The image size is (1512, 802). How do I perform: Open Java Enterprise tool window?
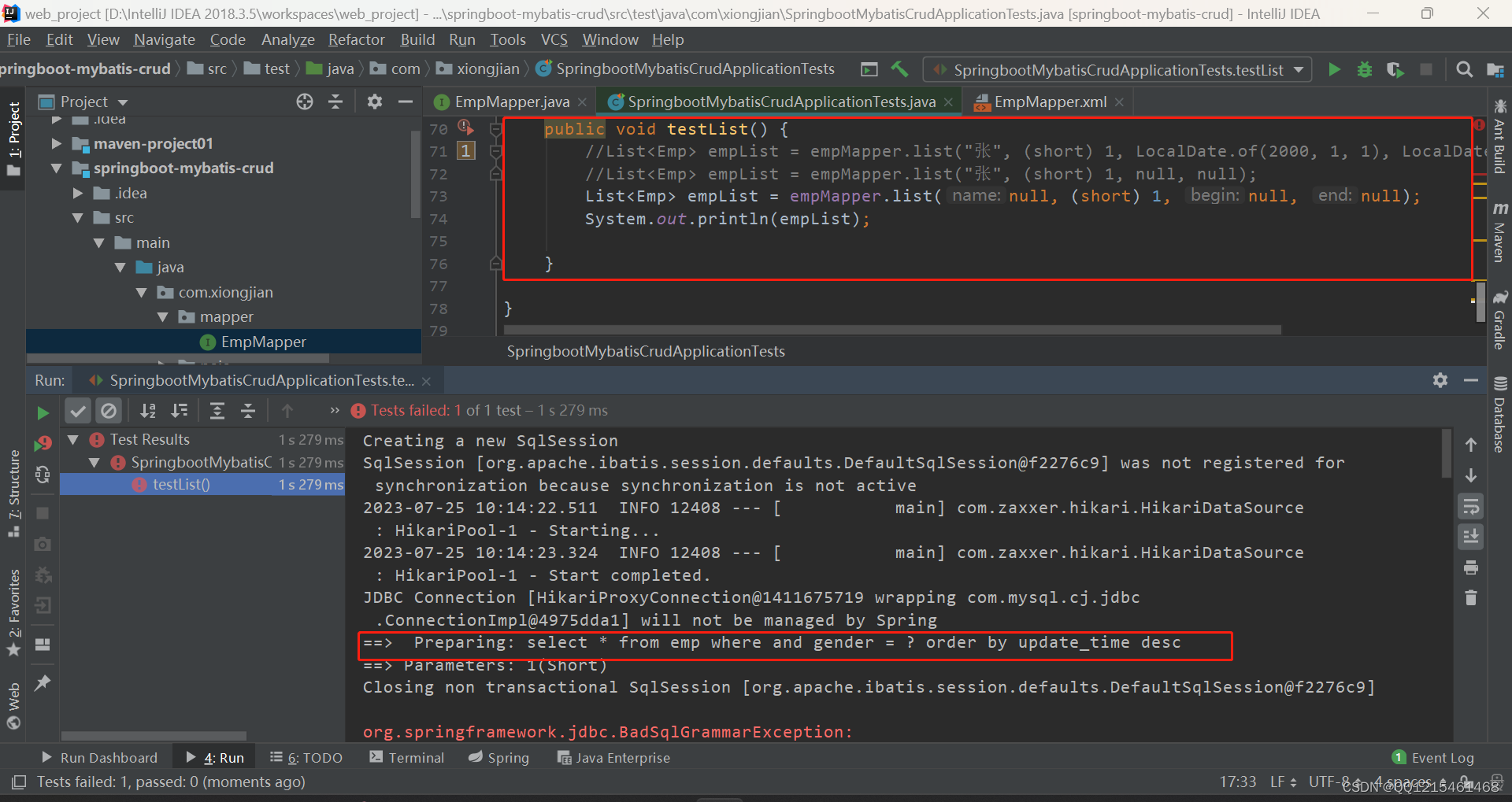coord(613,757)
